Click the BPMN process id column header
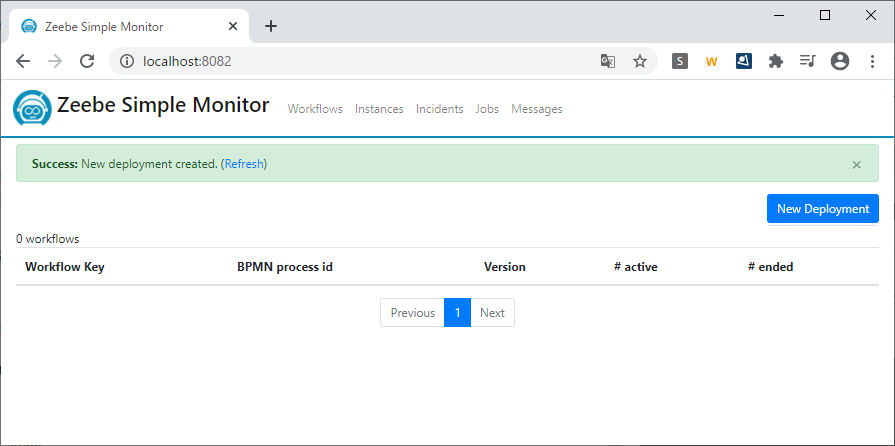The height and width of the screenshot is (446, 895). click(x=285, y=267)
